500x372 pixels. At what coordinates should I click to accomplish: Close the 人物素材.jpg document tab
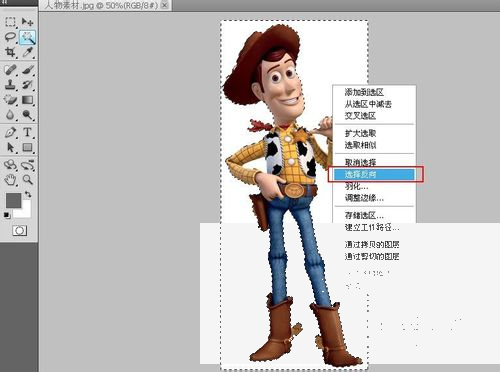tap(165, 5)
